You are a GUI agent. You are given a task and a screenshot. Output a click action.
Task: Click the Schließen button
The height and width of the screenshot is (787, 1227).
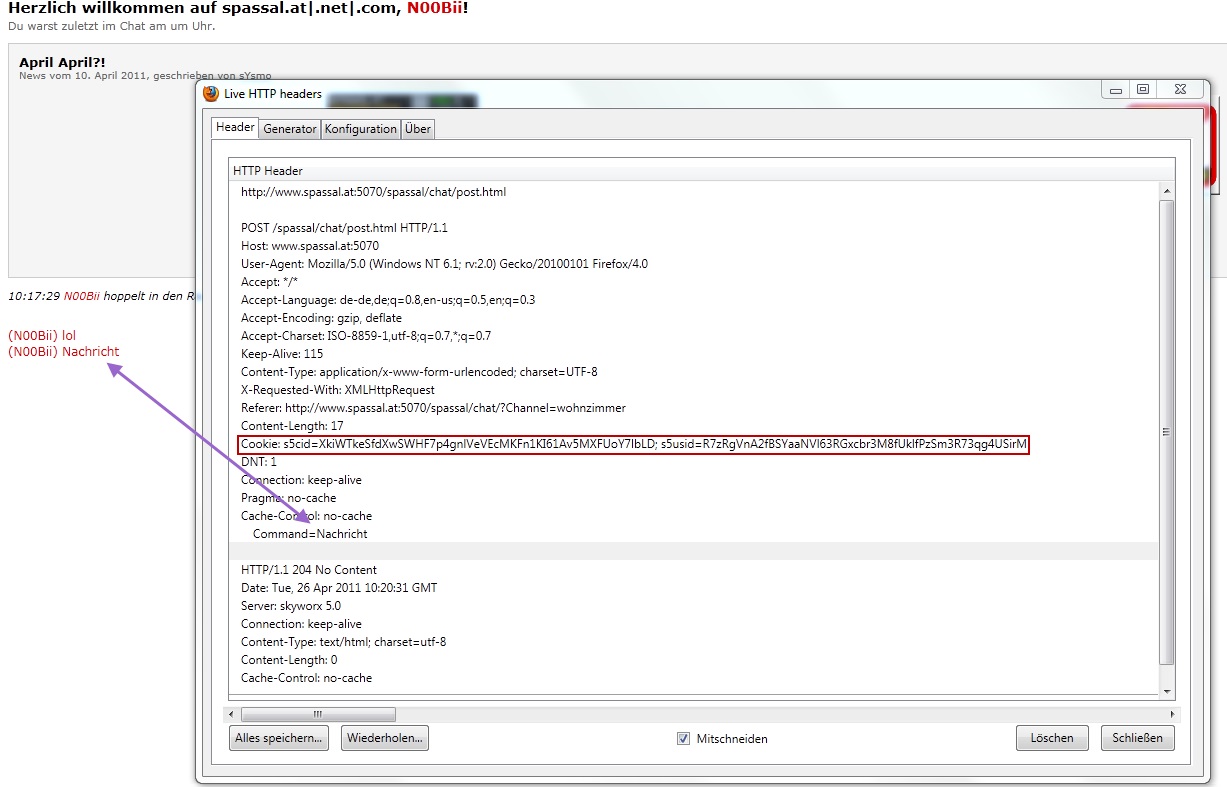(1138, 739)
